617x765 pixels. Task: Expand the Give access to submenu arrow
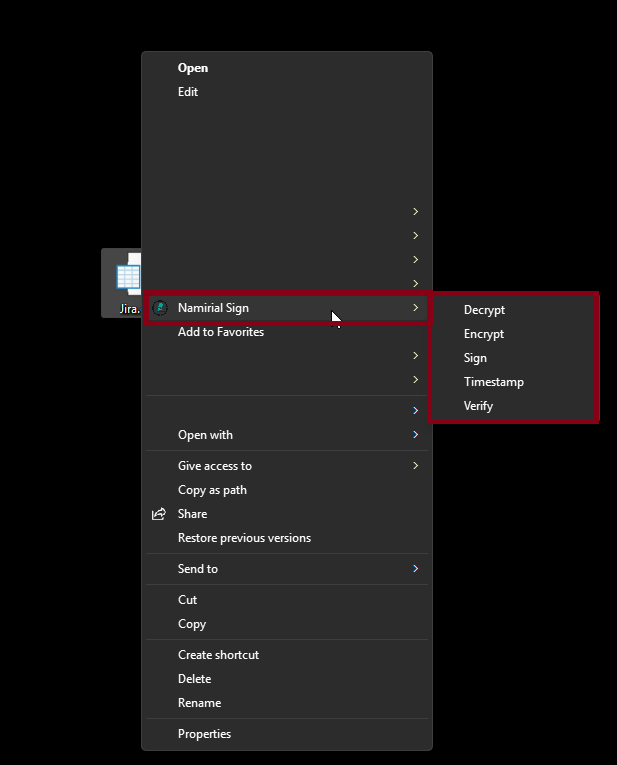(x=415, y=466)
